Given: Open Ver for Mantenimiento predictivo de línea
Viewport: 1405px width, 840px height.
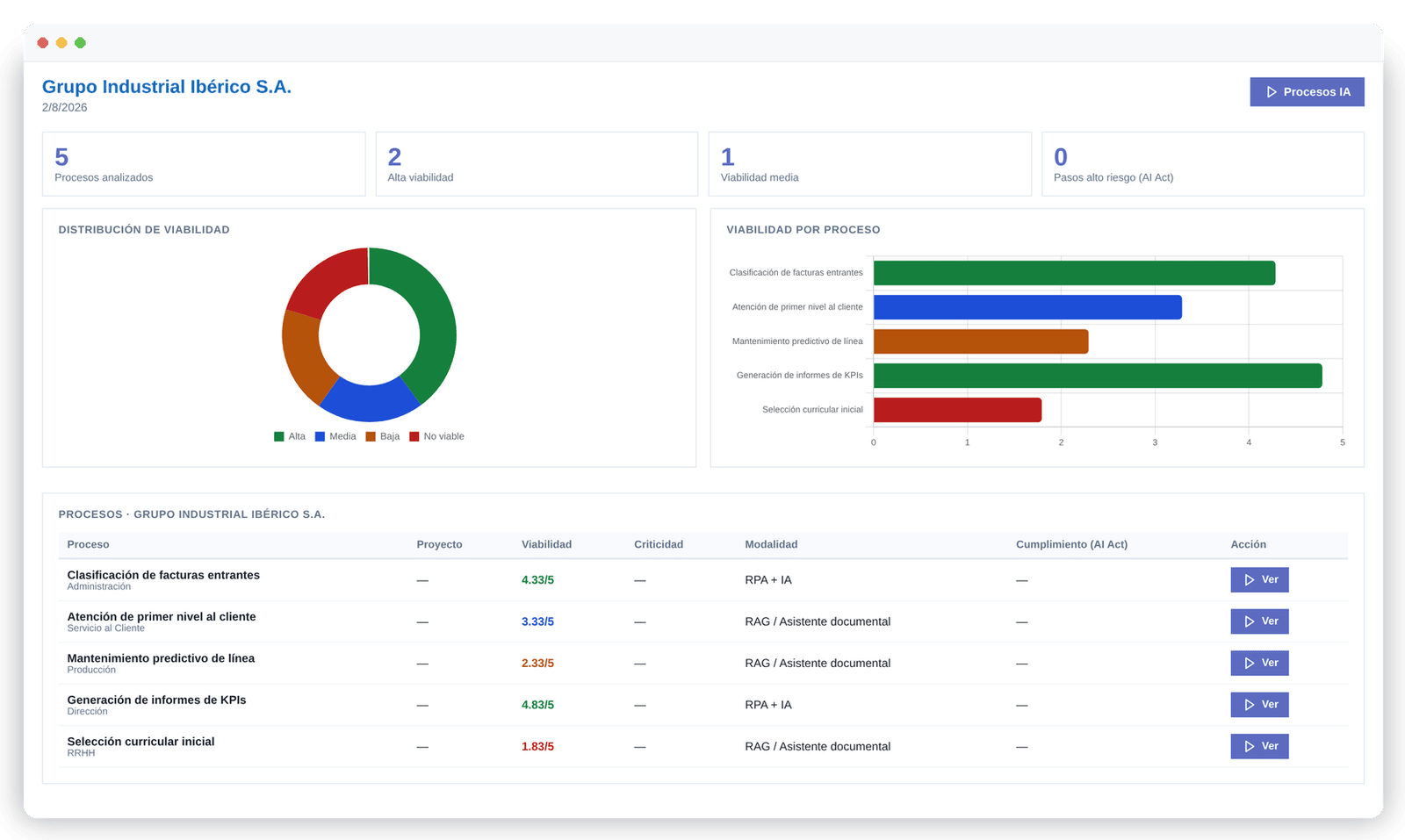Looking at the screenshot, I should point(1259,663).
